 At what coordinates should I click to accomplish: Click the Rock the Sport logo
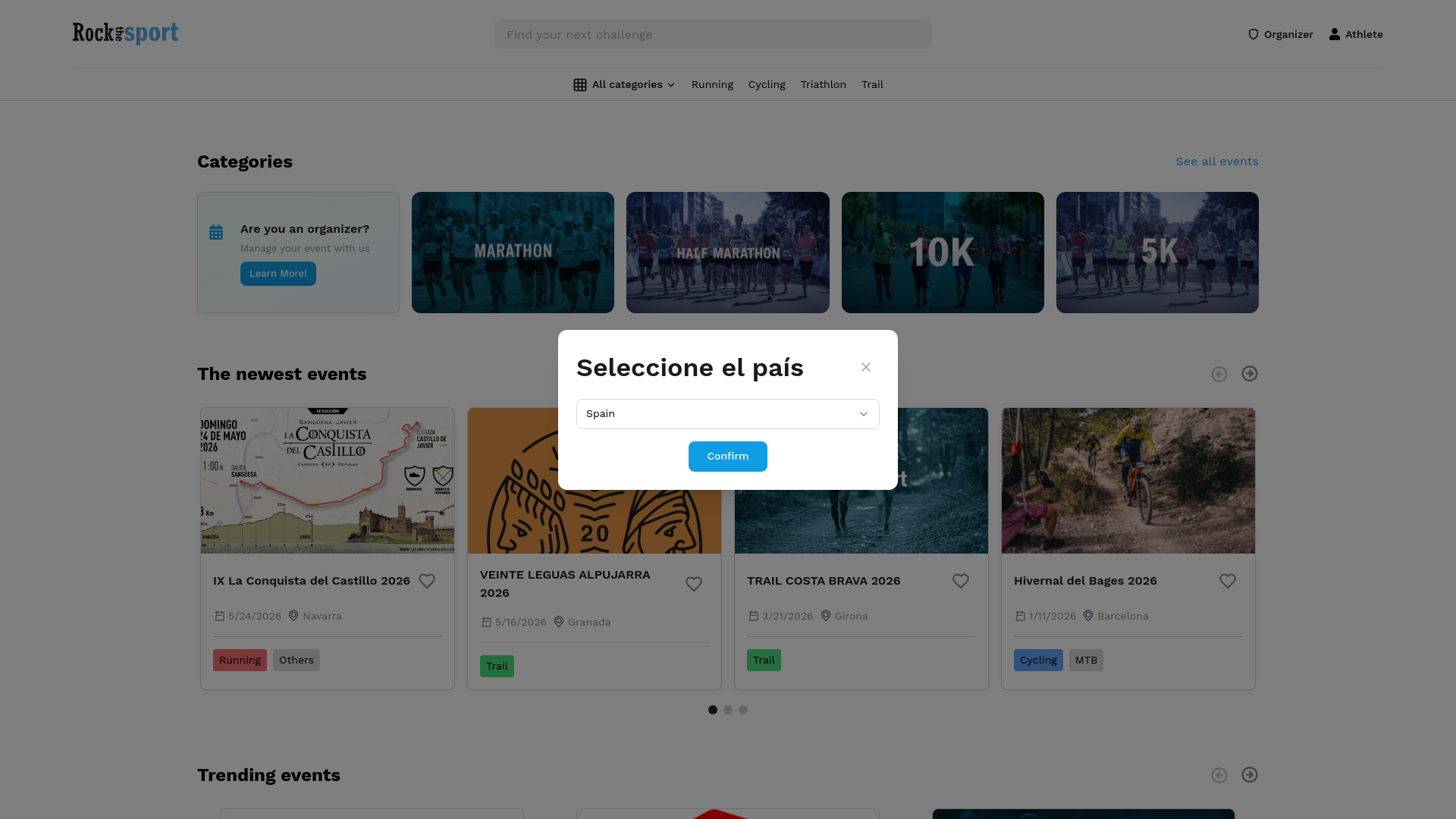coord(125,33)
